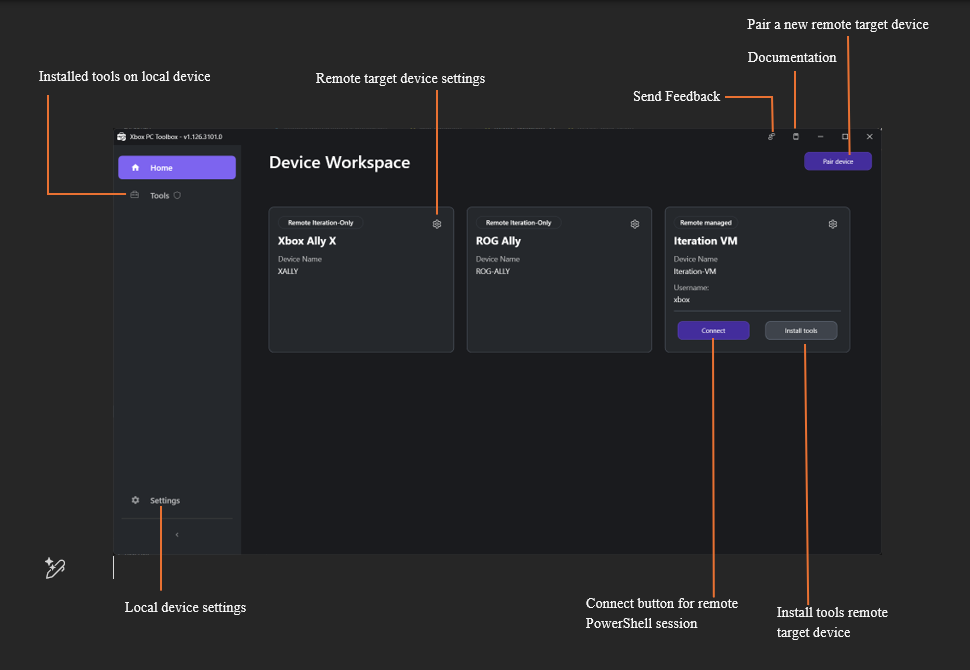970x670 pixels.
Task: Connect to the Iteration VM device
Action: pos(713,330)
